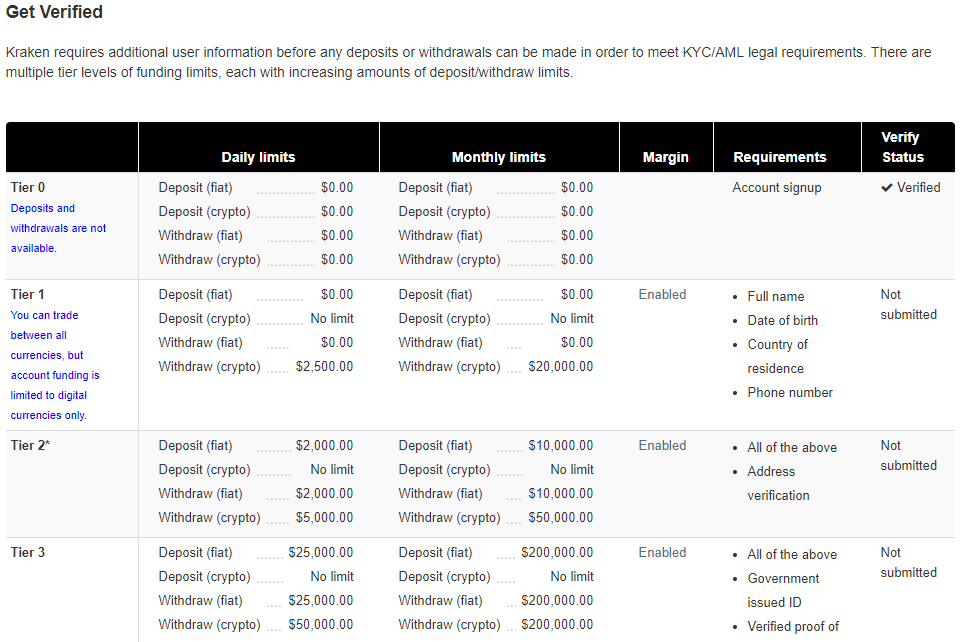Click the Verify Status column header
The width and height of the screenshot is (960, 642).
tap(902, 147)
